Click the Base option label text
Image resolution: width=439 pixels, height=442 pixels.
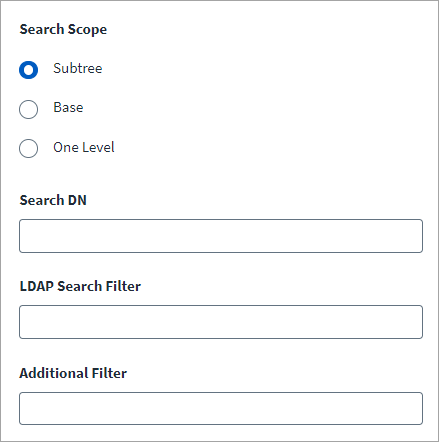point(68,108)
